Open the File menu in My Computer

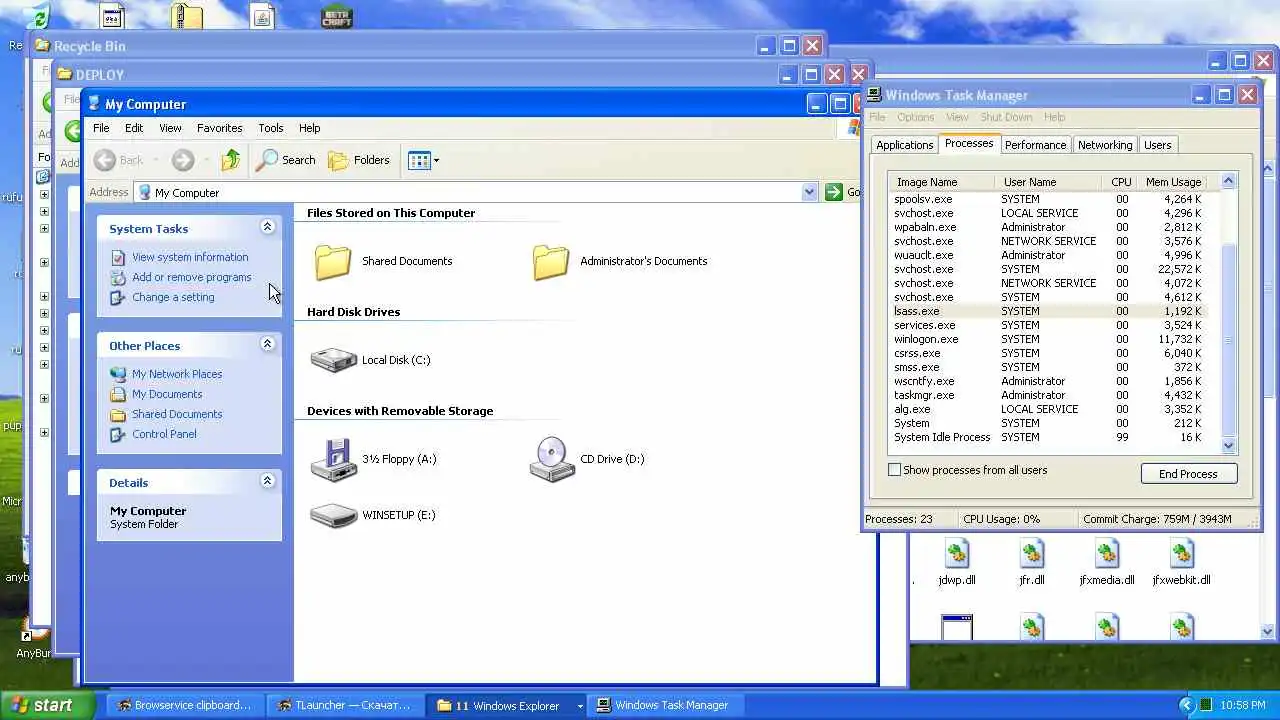click(x=101, y=128)
